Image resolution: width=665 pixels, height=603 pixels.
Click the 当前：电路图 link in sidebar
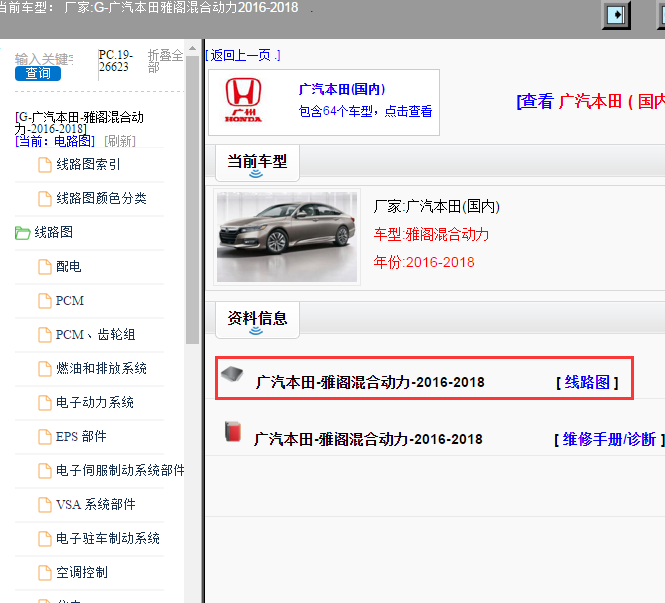coord(55,141)
